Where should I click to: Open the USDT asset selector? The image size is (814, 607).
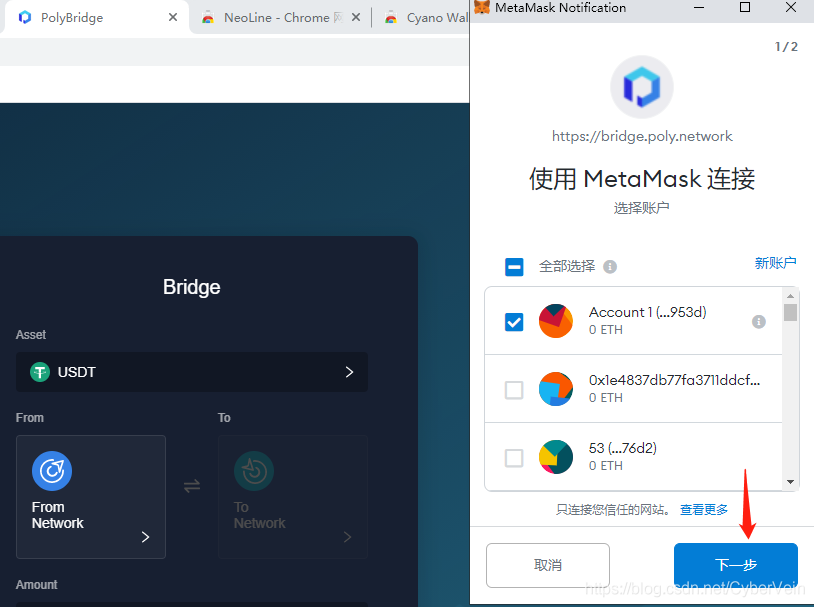192,372
